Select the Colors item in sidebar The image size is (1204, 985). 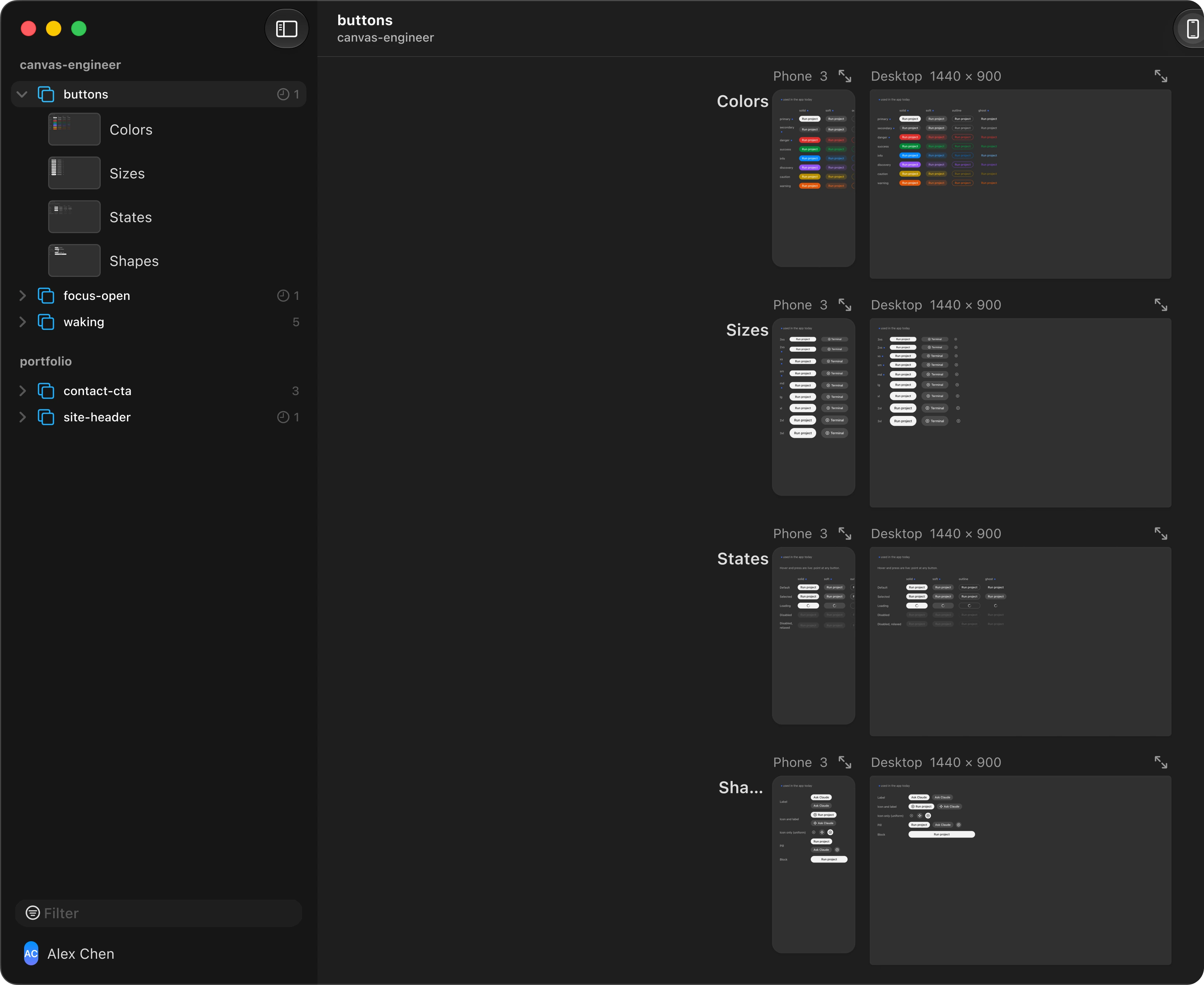(x=159, y=130)
